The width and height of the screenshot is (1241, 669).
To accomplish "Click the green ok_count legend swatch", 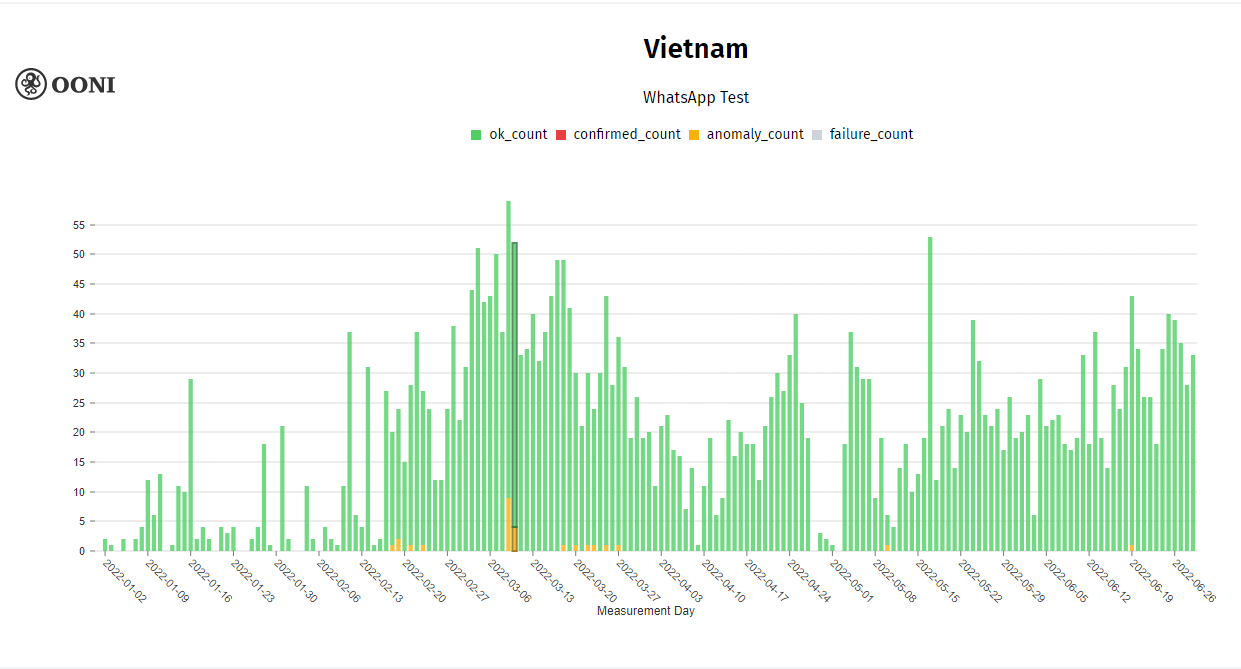I will pos(476,135).
